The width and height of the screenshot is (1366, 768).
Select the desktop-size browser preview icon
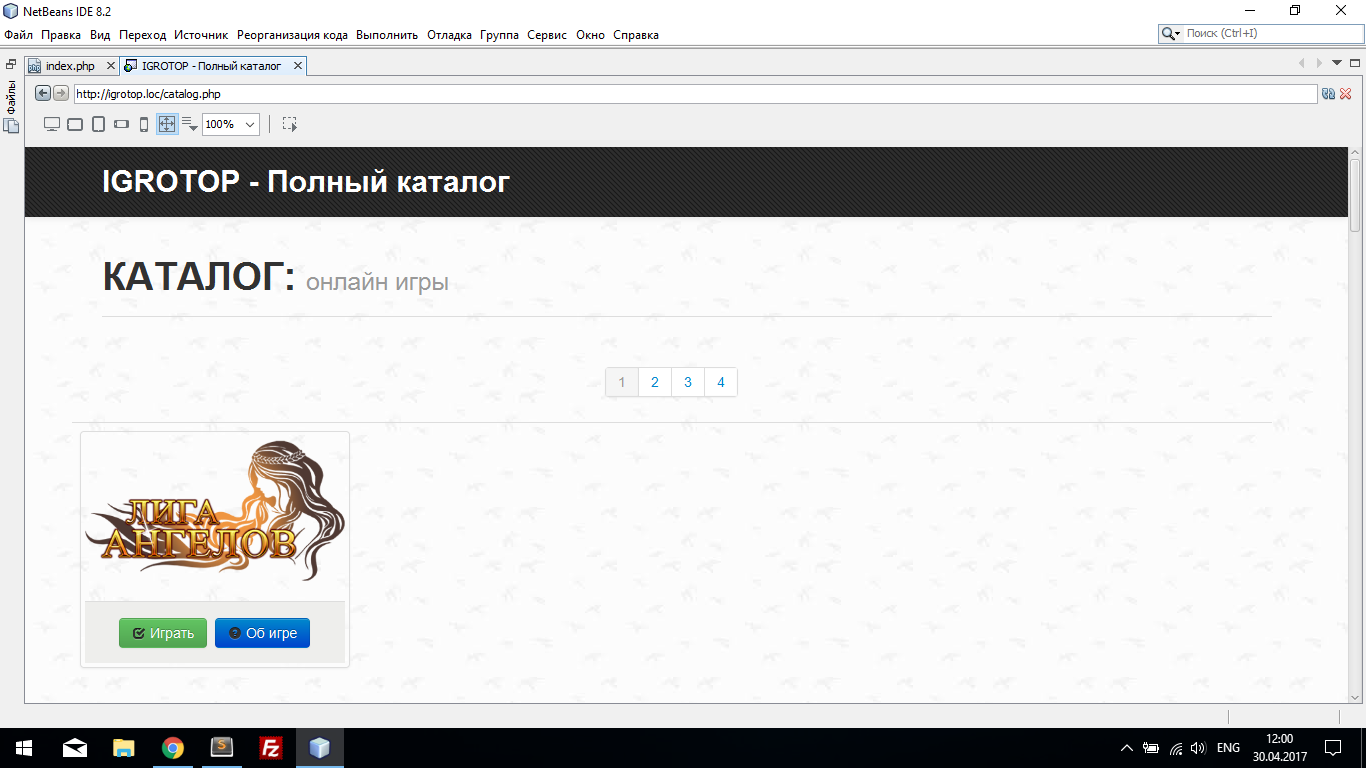pyautogui.click(x=52, y=124)
